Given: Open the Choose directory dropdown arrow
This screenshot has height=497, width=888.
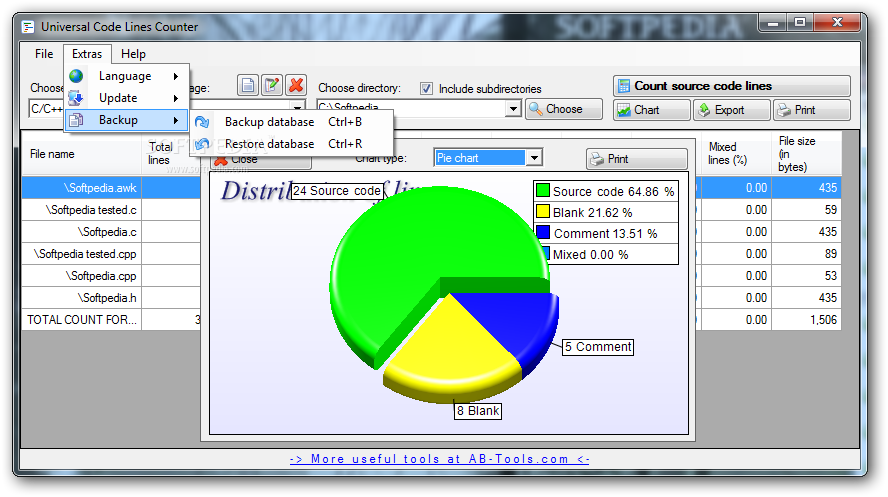Looking at the screenshot, I should click(513, 108).
